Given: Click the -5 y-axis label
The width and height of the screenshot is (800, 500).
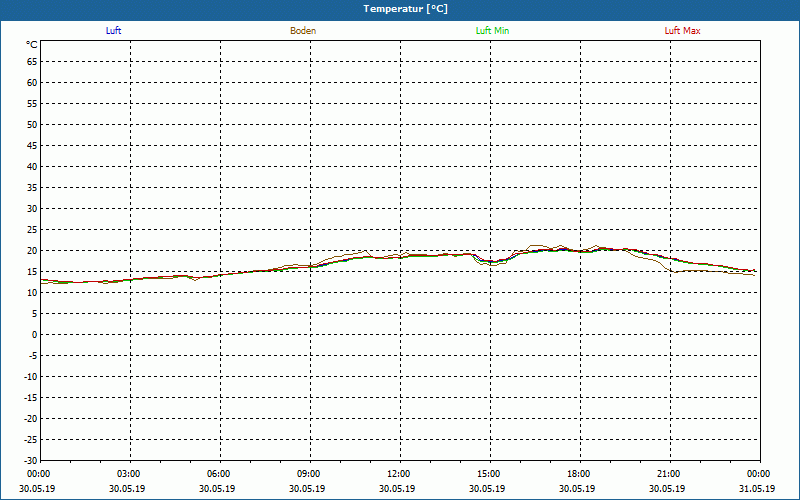Looking at the screenshot, I should [33, 356].
